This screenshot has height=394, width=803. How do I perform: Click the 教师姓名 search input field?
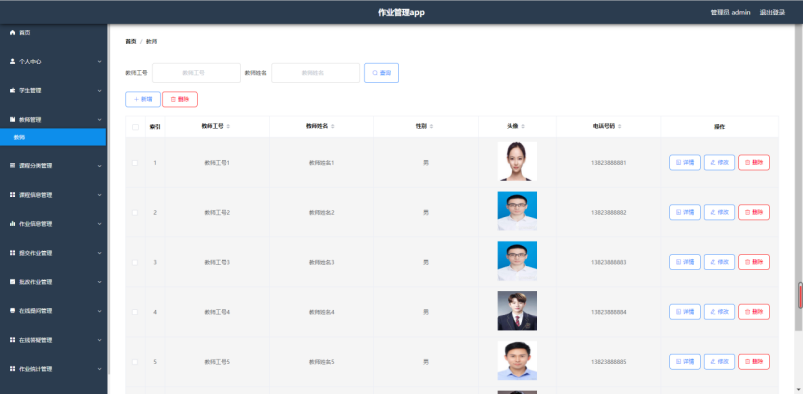pyautogui.click(x=315, y=73)
